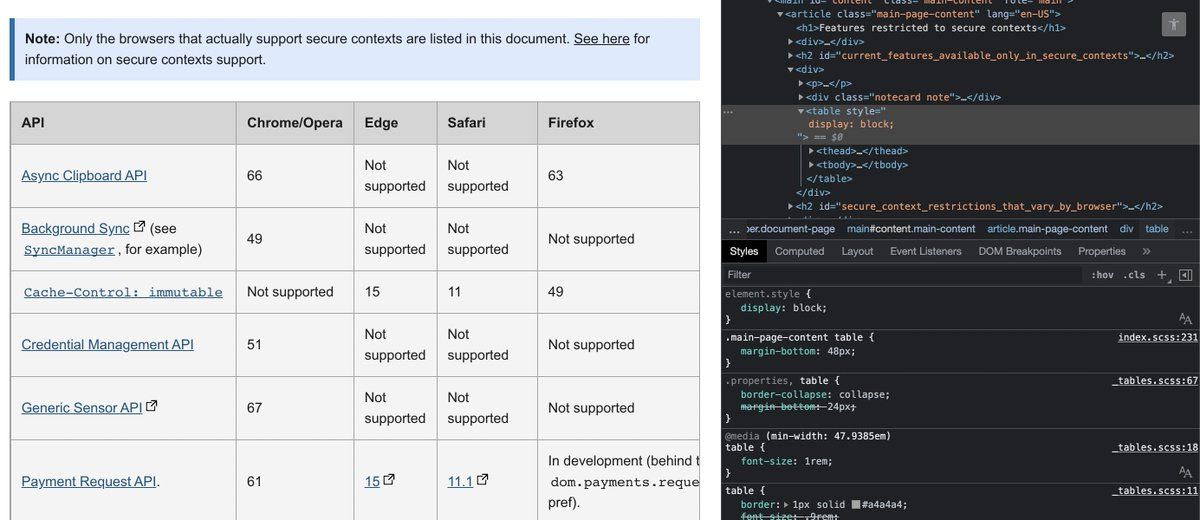Click external link icon next to Generic Sensor API

point(152,407)
